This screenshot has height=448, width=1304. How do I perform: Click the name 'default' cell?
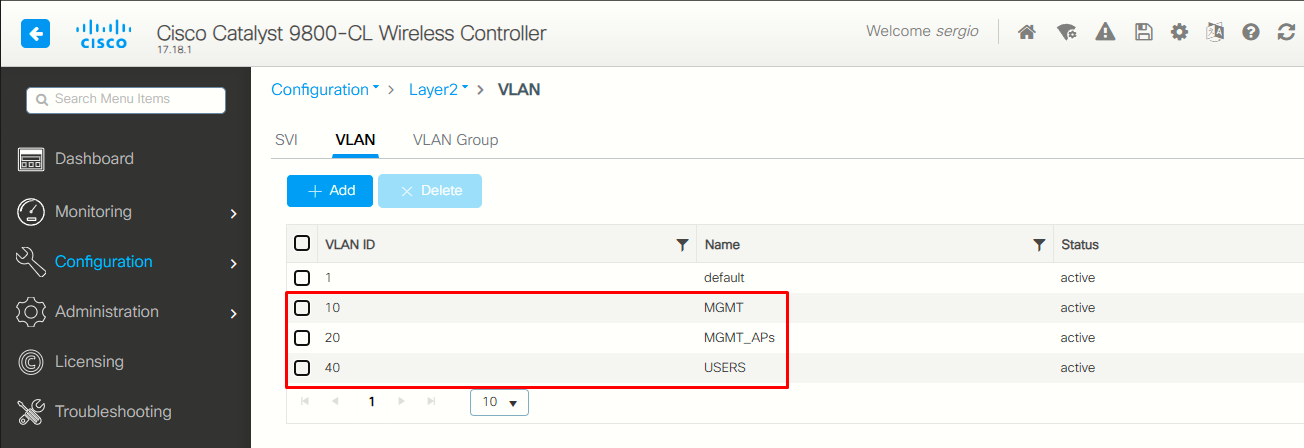pyautogui.click(x=724, y=277)
